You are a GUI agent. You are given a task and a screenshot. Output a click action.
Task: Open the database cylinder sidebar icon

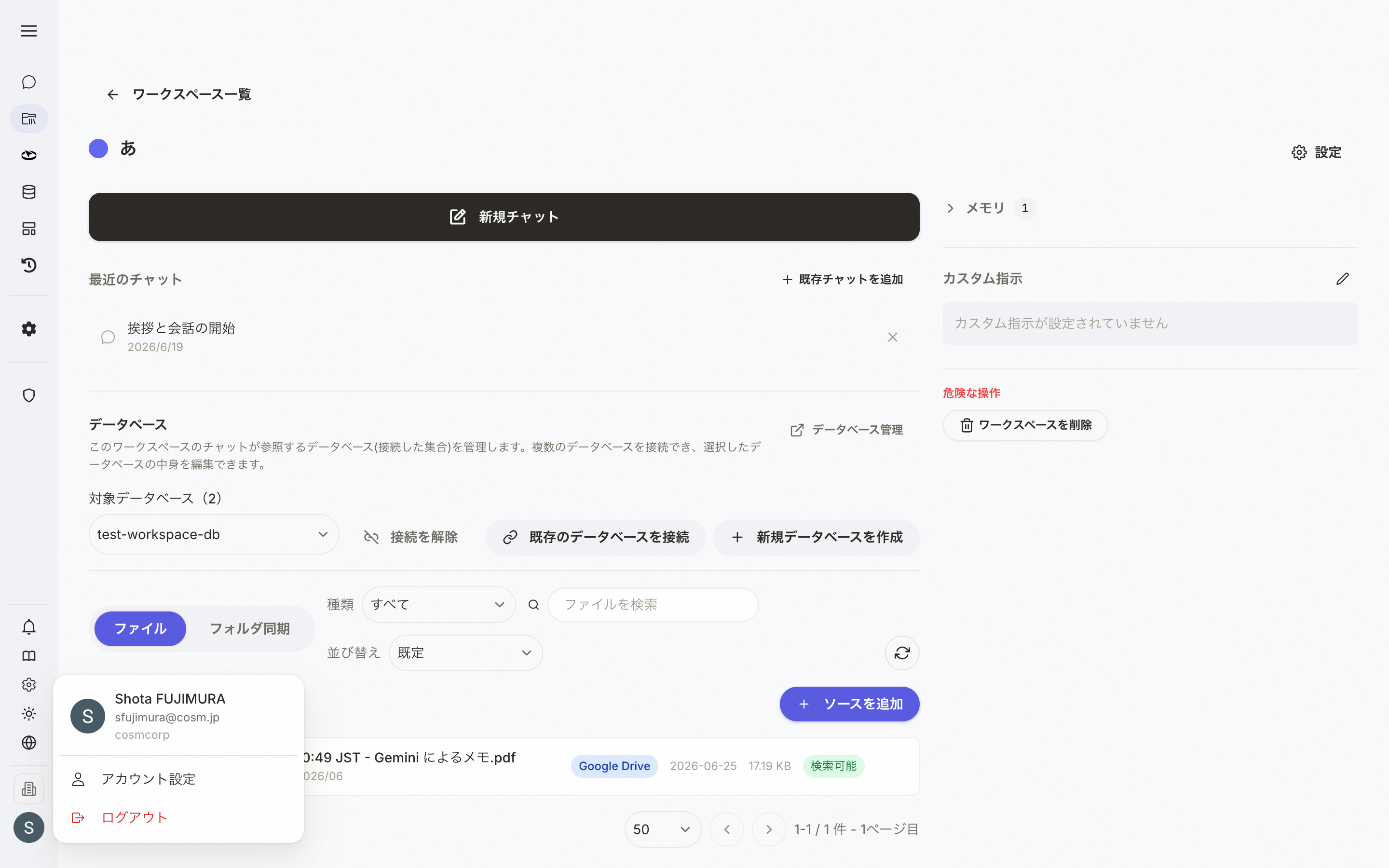tap(29, 192)
